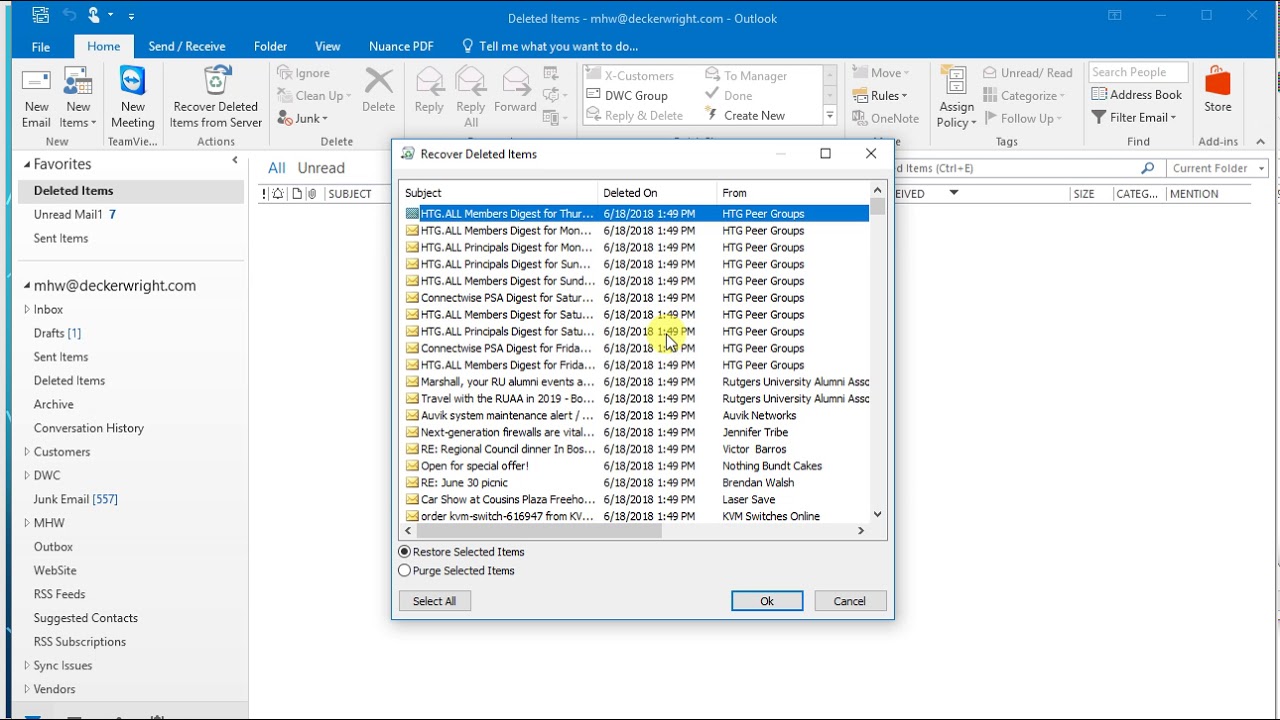Image resolution: width=1280 pixels, height=720 pixels.
Task: Click Tell me what you want to do
Action: tap(550, 46)
